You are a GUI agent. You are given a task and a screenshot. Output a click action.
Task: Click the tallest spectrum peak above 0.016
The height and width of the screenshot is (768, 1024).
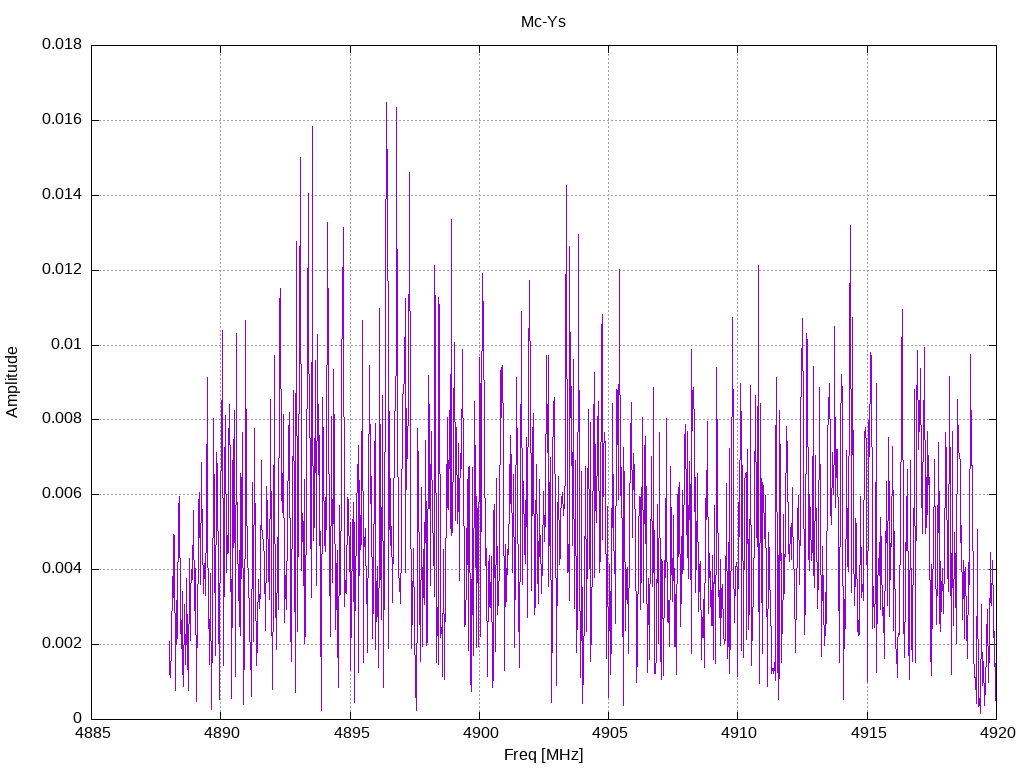(386, 104)
